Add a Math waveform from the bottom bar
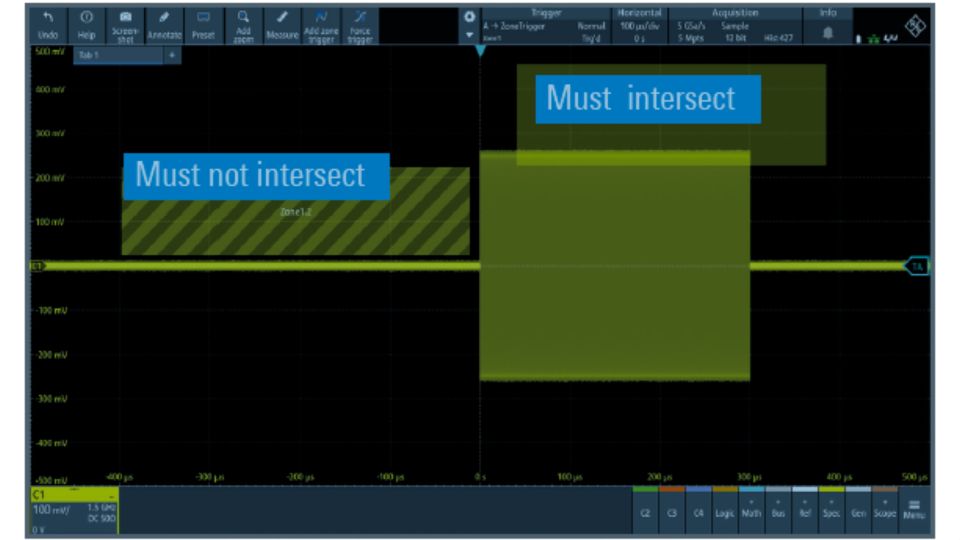The height and width of the screenshot is (540, 960). [x=751, y=511]
